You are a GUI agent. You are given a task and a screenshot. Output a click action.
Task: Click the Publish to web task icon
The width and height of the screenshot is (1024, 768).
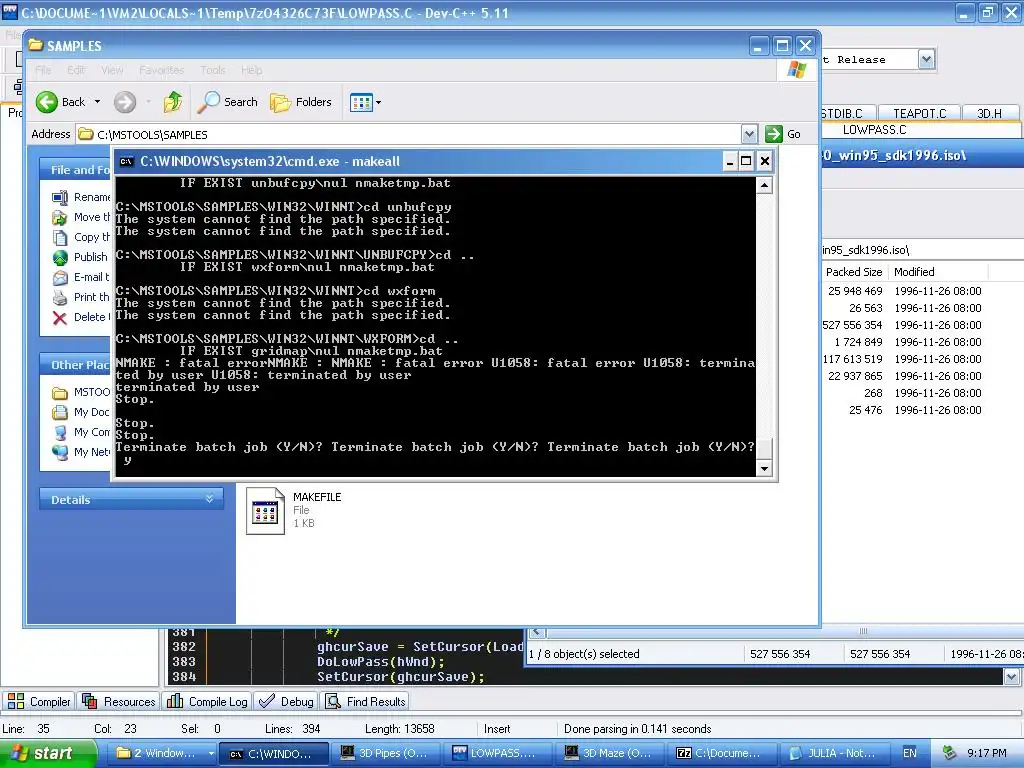(x=60, y=257)
